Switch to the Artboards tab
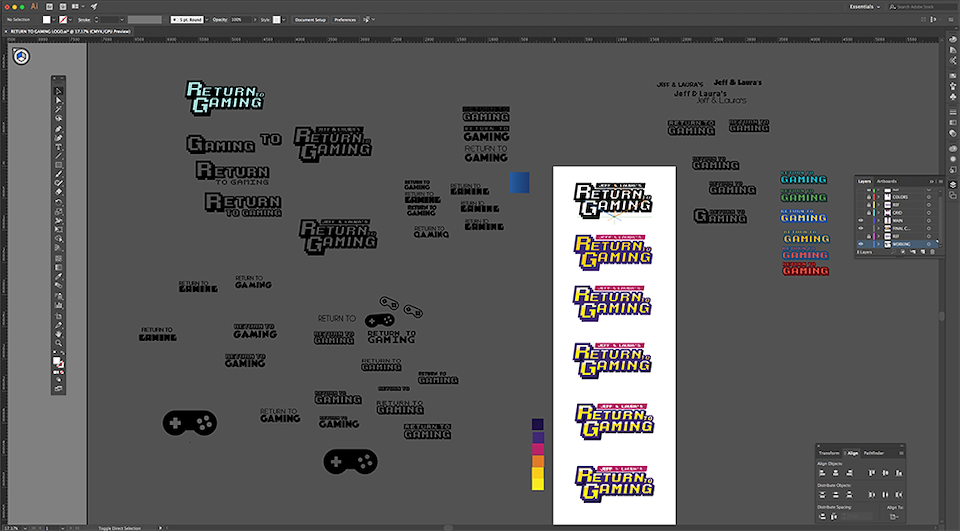This screenshot has height=531, width=960. (x=887, y=181)
